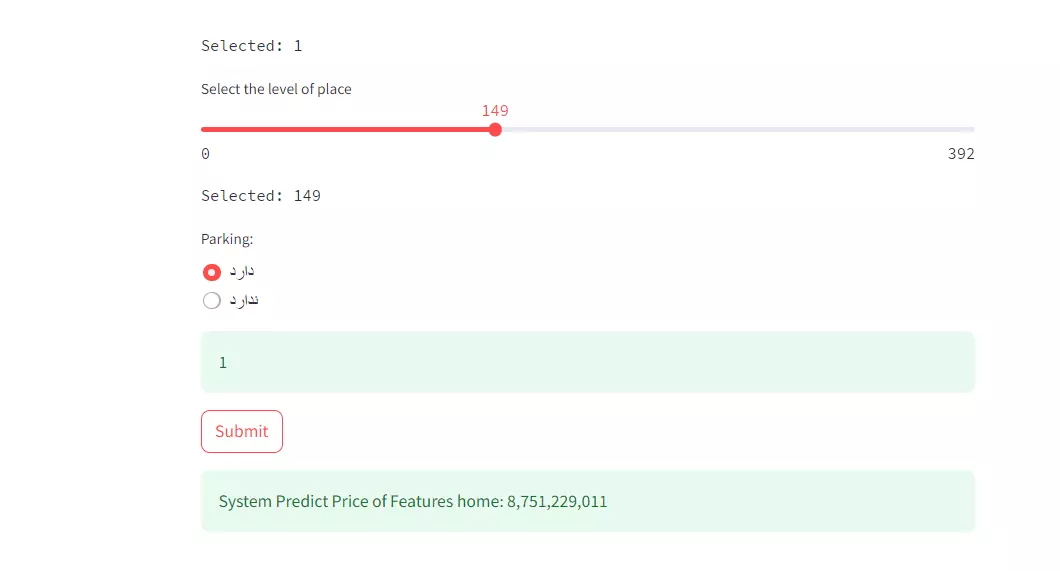The height and width of the screenshot is (571, 1060).
Task: Click the slider minimum value 0
Action: coord(205,154)
